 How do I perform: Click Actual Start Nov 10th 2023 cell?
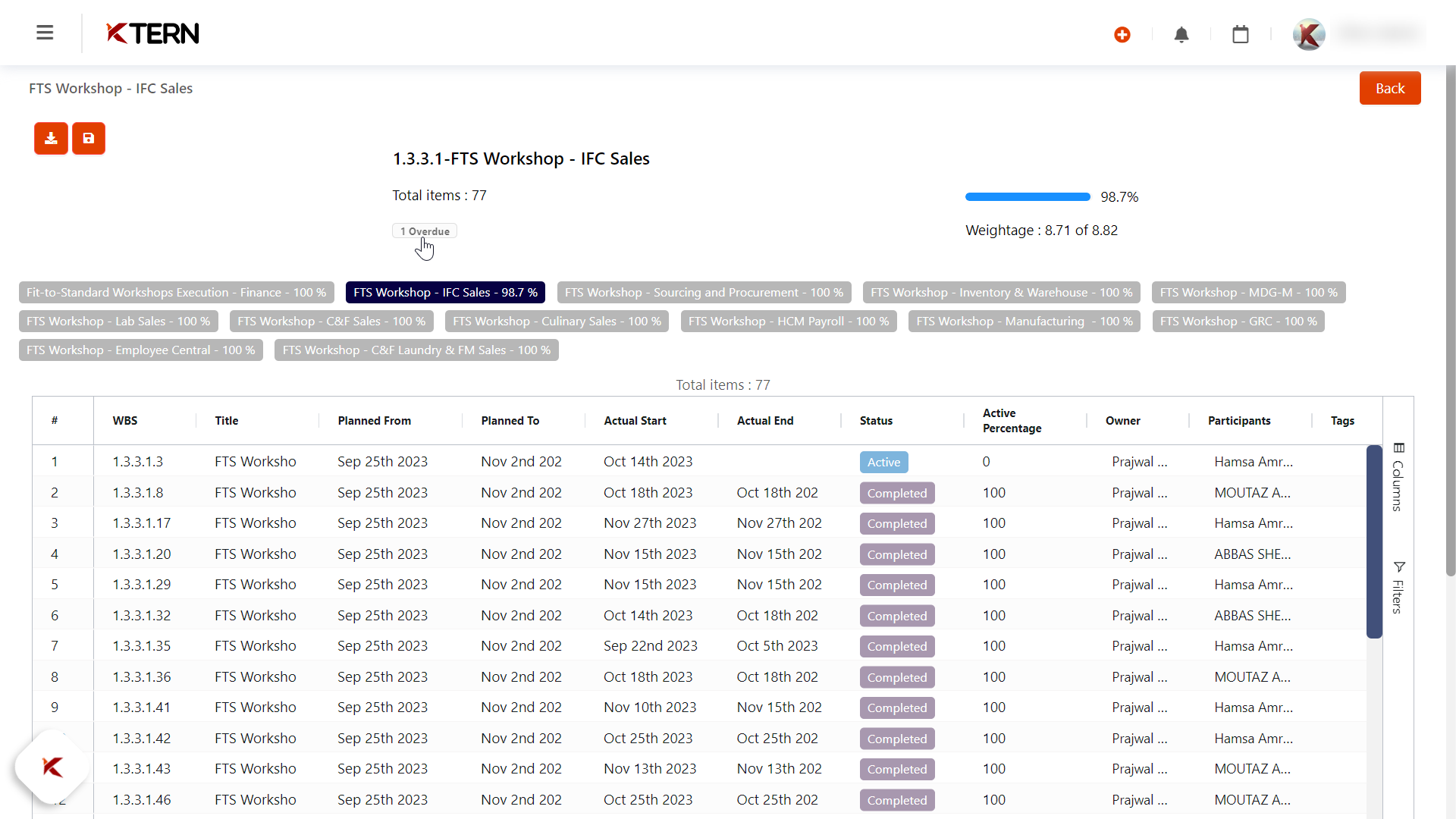click(650, 708)
